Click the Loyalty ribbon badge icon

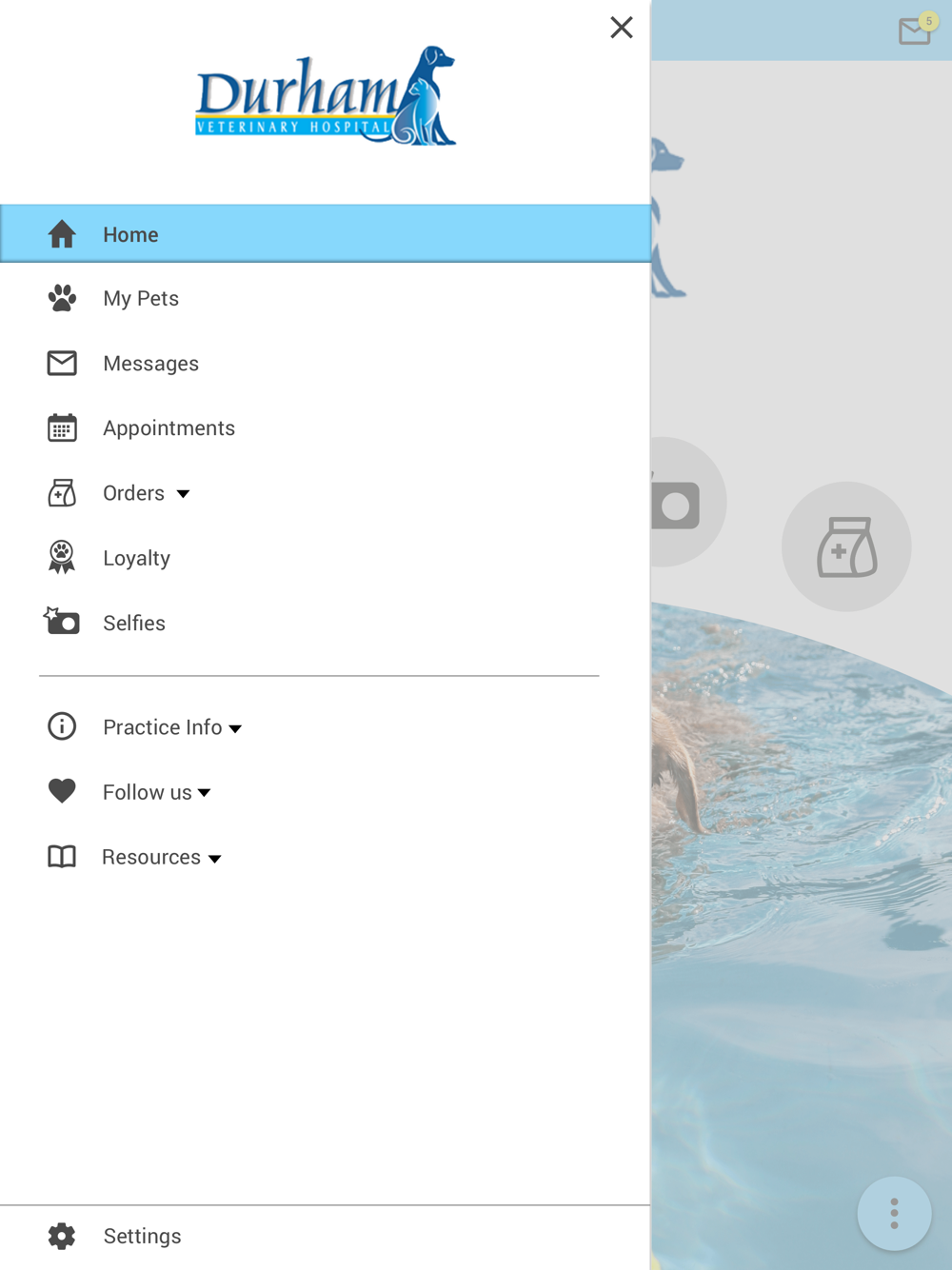[62, 557]
